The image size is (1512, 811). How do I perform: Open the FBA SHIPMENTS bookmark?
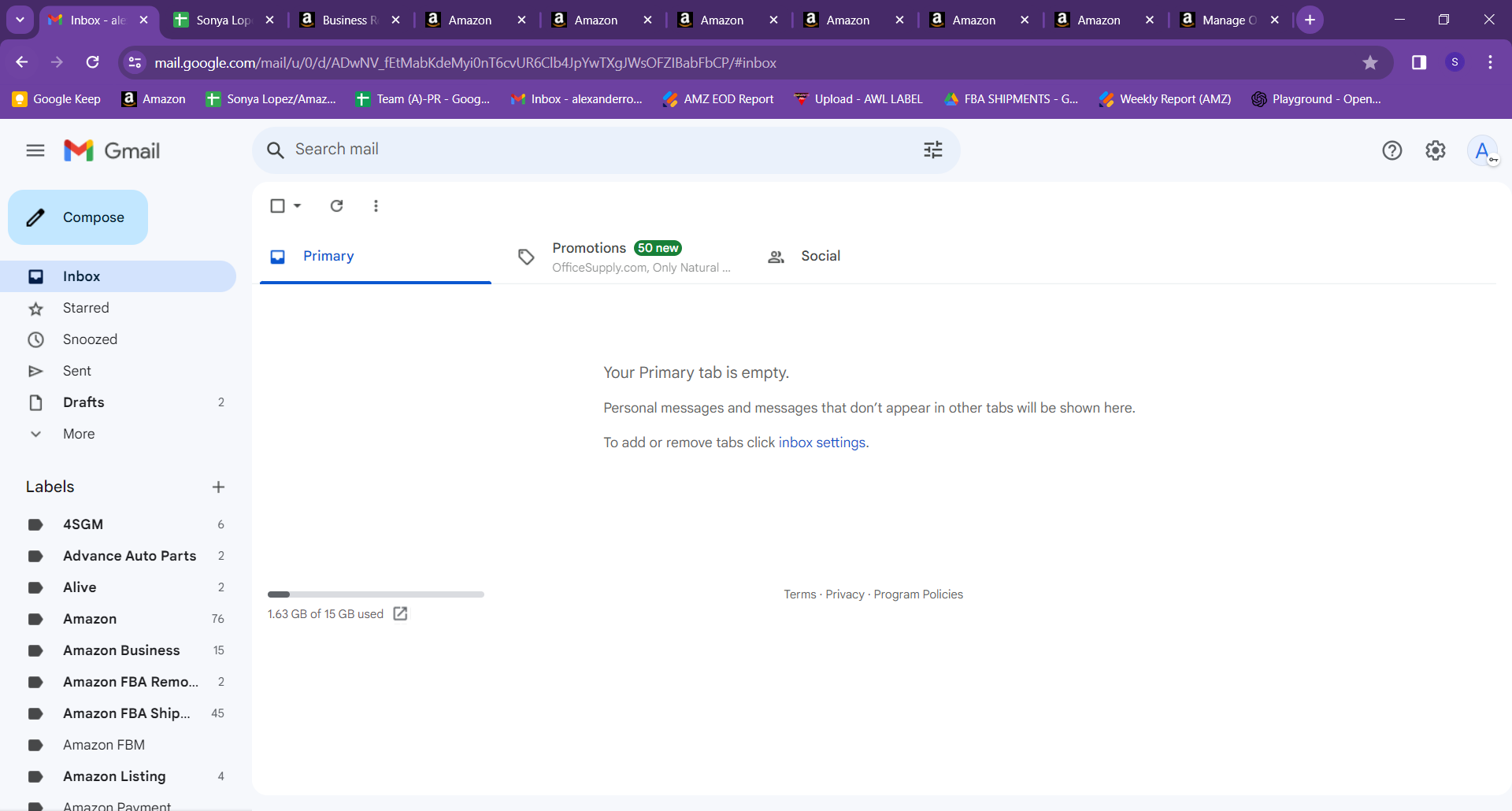(1011, 99)
